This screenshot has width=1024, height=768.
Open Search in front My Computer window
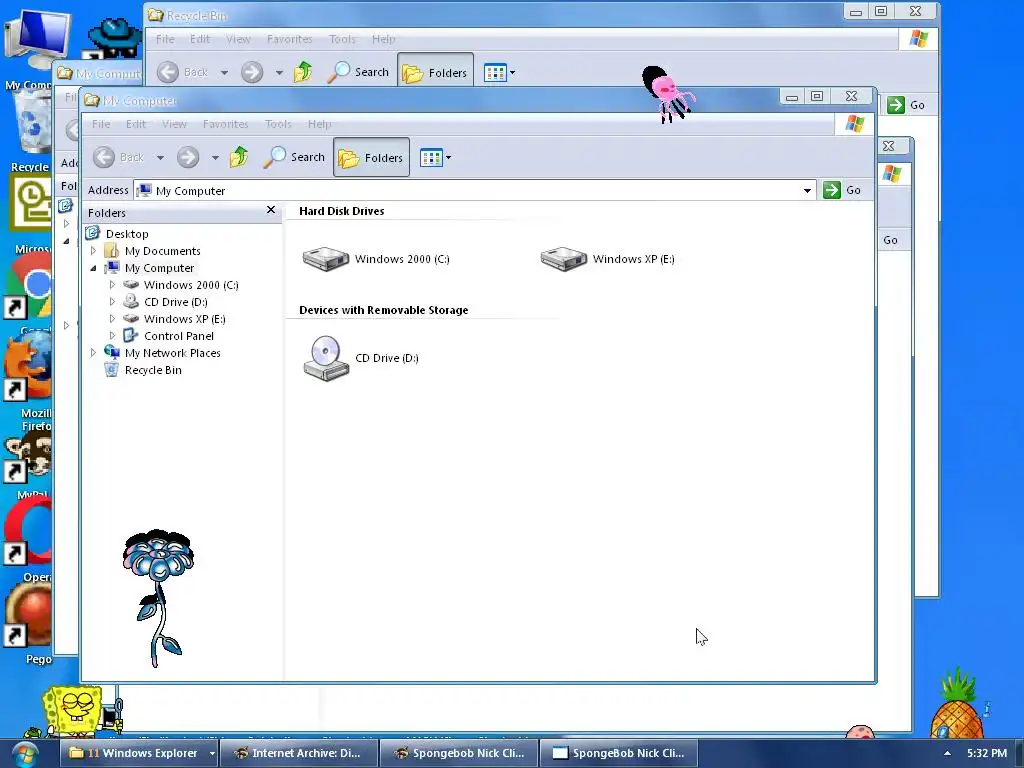[295, 157]
